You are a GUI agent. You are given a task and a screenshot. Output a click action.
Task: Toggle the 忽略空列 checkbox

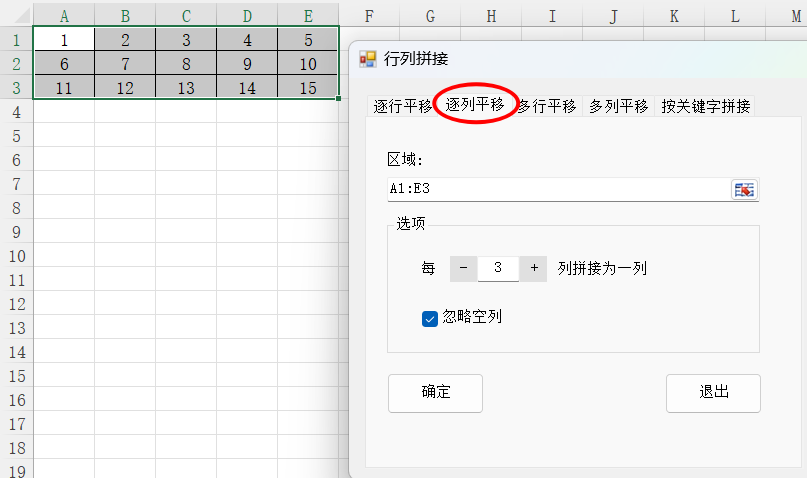point(430,318)
